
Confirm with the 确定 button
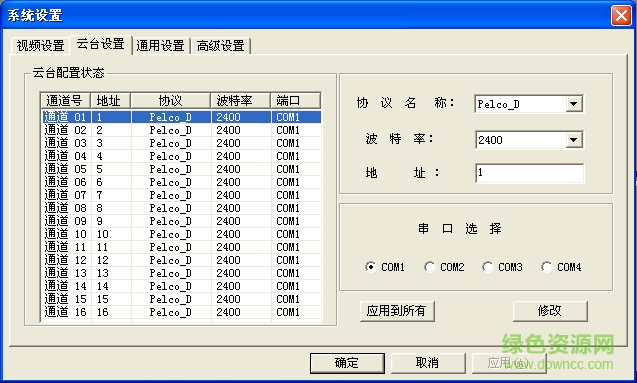(x=347, y=363)
